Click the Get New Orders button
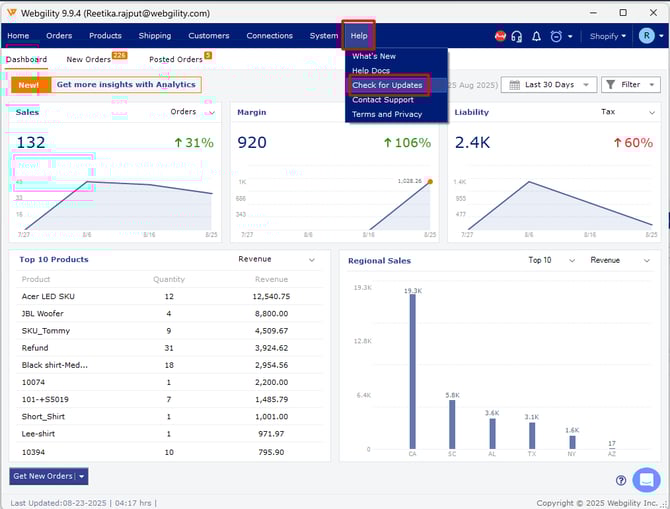This screenshot has height=509, width=670. pos(42,476)
